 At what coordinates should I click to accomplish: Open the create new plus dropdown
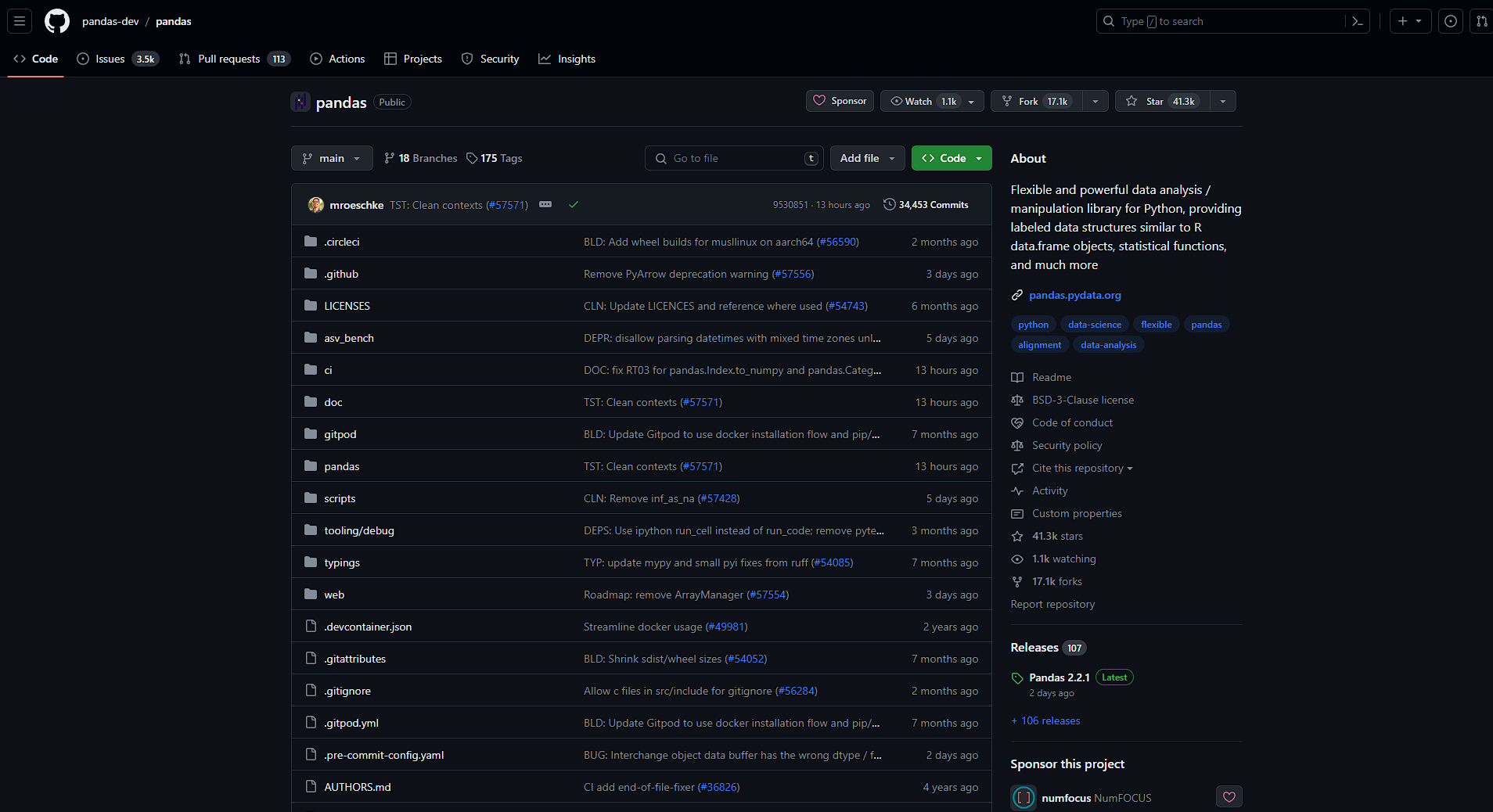pos(1410,21)
